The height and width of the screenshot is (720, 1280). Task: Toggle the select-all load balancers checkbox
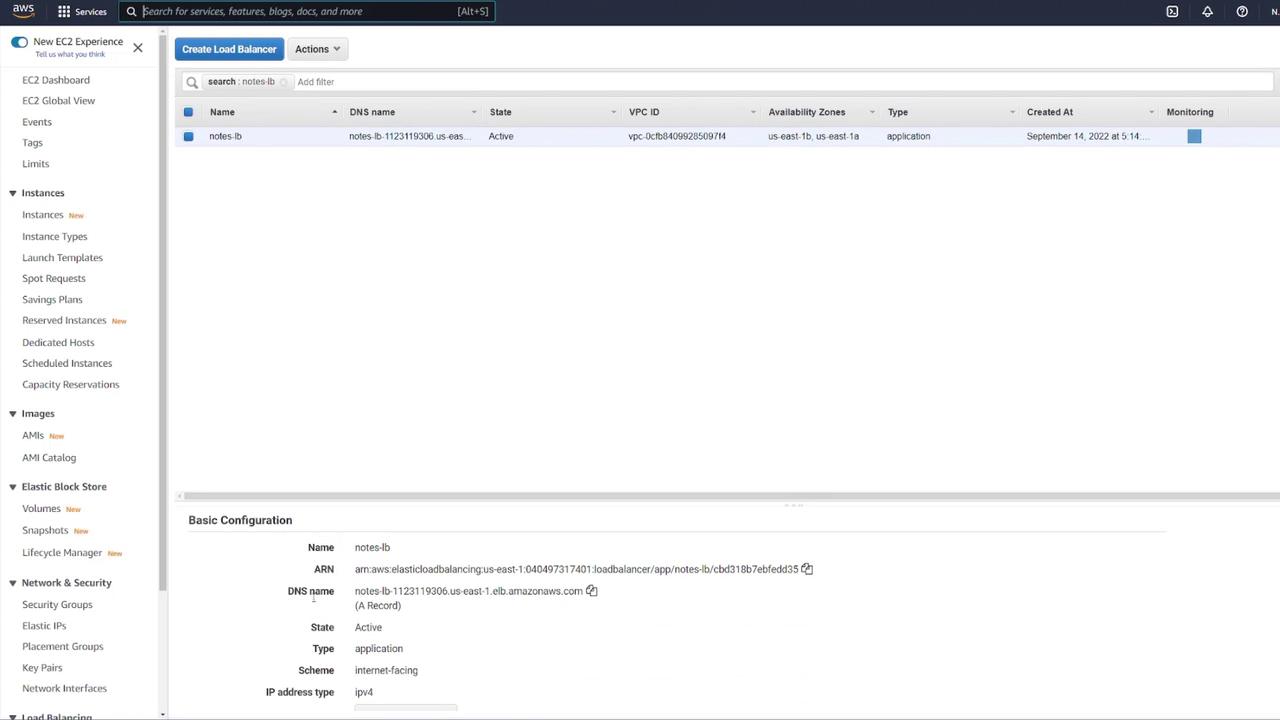click(188, 112)
